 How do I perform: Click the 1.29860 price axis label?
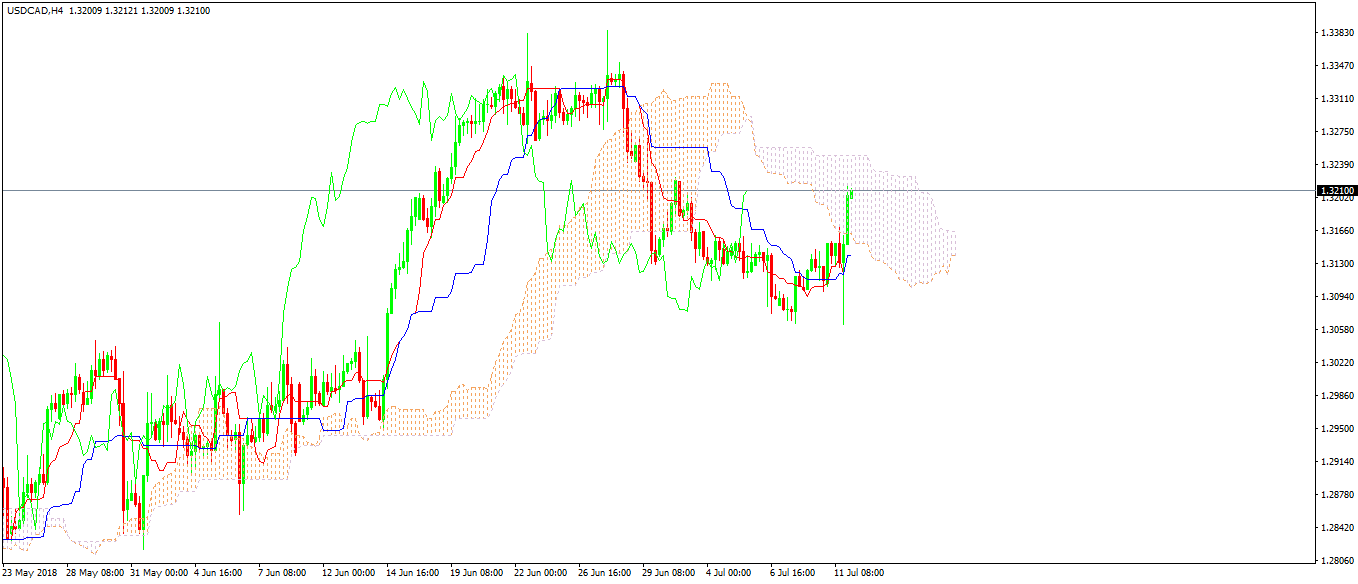point(1336,396)
